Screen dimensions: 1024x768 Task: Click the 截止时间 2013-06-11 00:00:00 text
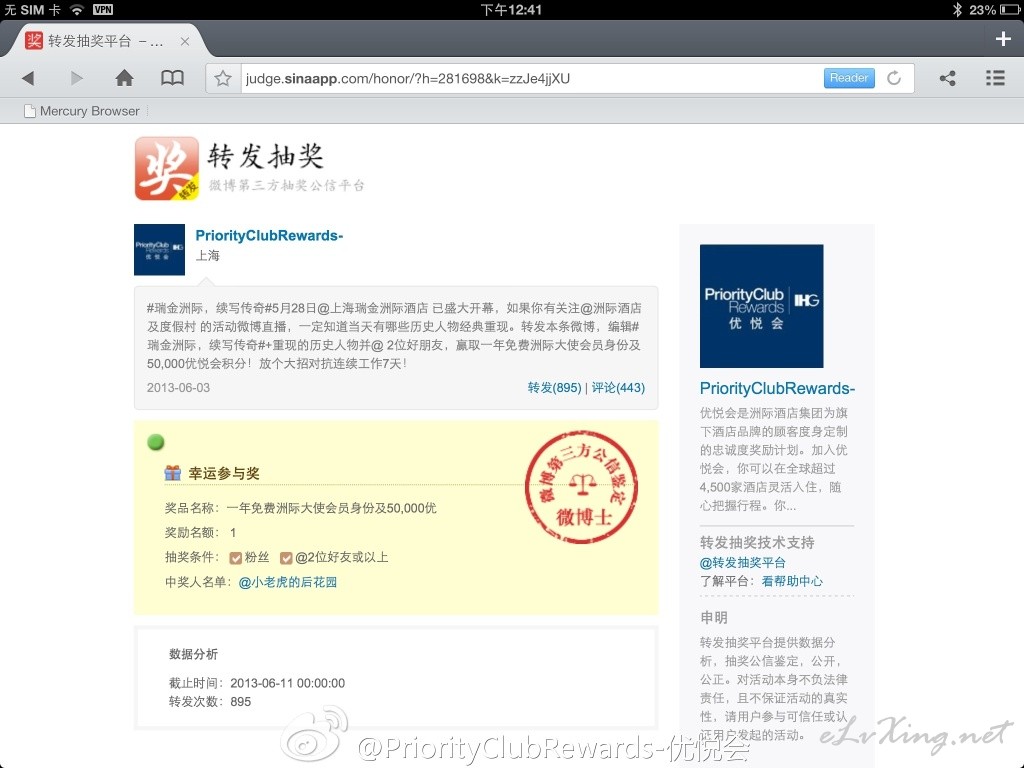click(x=257, y=683)
